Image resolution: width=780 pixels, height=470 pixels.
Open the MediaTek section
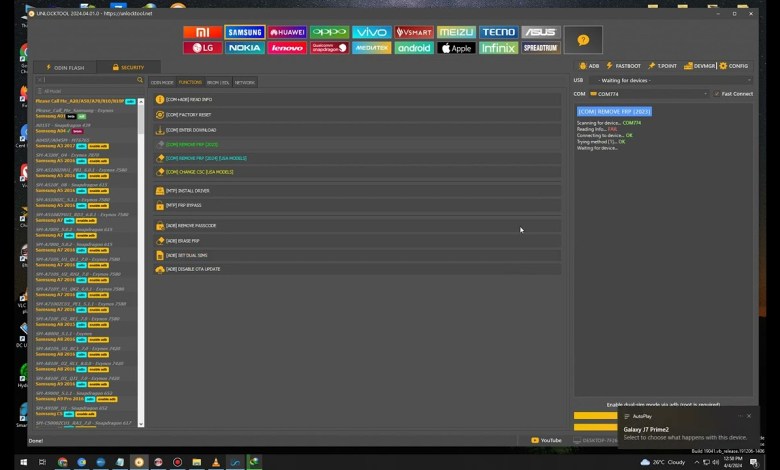[x=372, y=48]
